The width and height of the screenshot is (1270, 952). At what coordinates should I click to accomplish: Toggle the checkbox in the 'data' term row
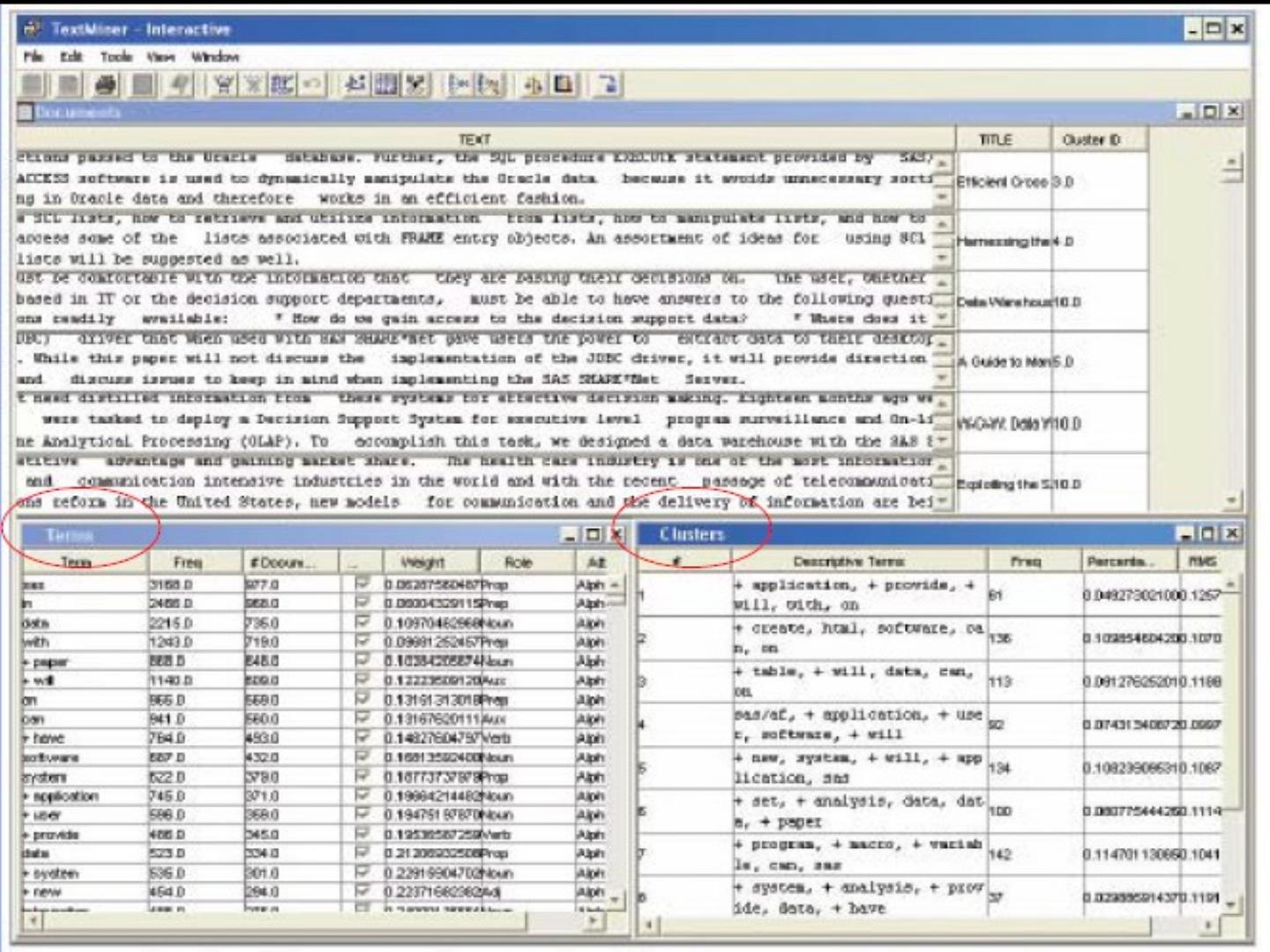[x=362, y=622]
